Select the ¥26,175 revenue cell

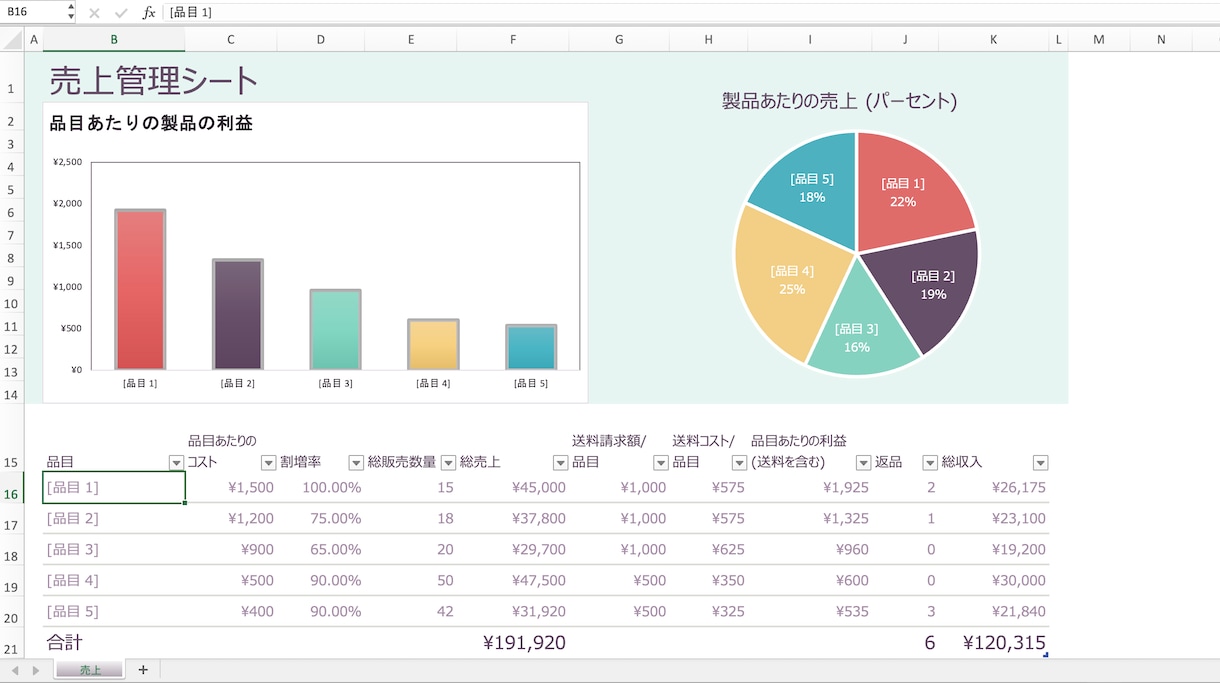[x=994, y=487]
